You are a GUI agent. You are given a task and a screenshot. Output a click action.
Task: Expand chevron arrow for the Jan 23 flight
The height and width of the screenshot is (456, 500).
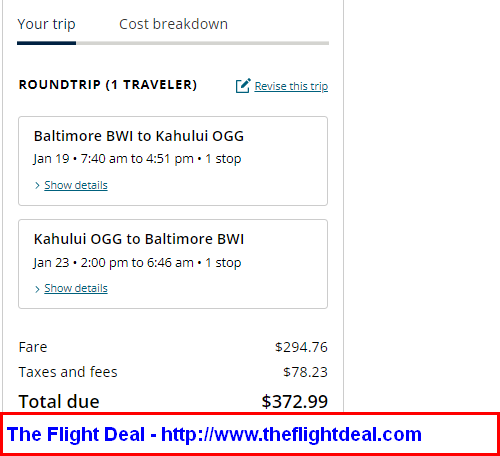[37, 289]
